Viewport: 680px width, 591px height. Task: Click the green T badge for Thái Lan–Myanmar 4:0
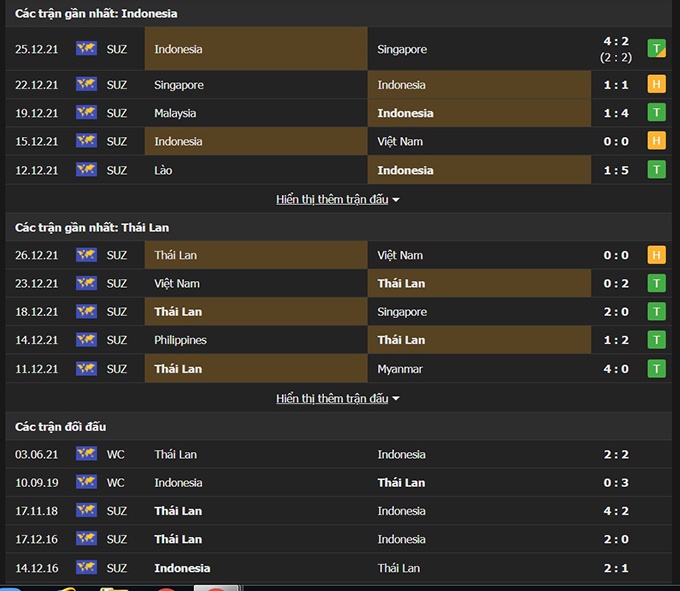(656, 369)
